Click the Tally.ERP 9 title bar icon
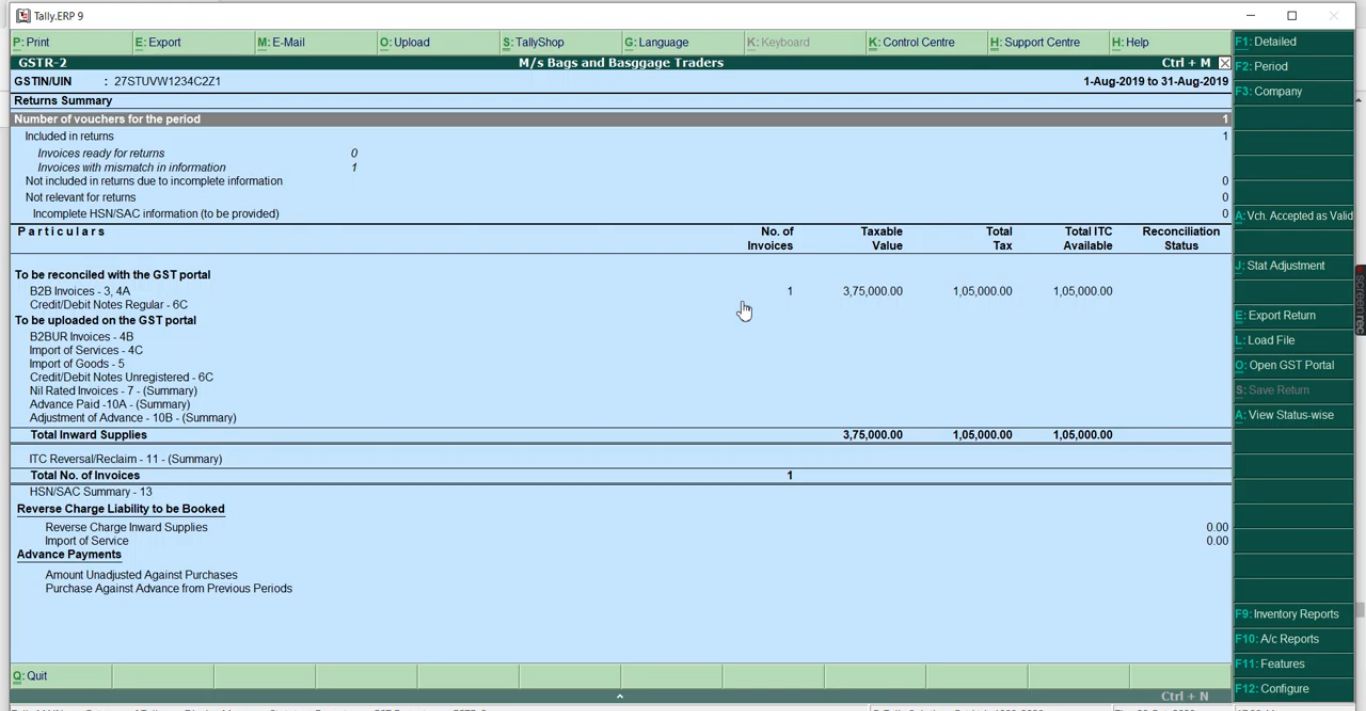The image size is (1366, 711). pyautogui.click(x=22, y=16)
